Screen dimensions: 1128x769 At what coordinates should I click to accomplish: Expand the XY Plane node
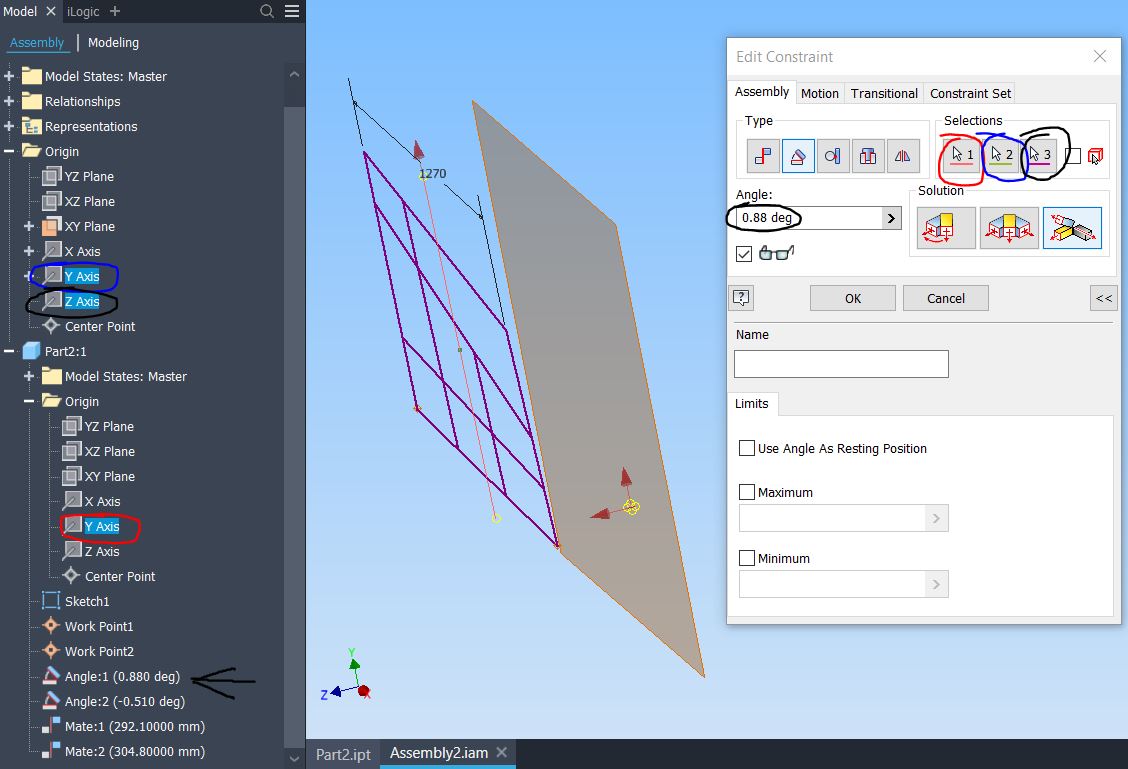click(x=29, y=227)
